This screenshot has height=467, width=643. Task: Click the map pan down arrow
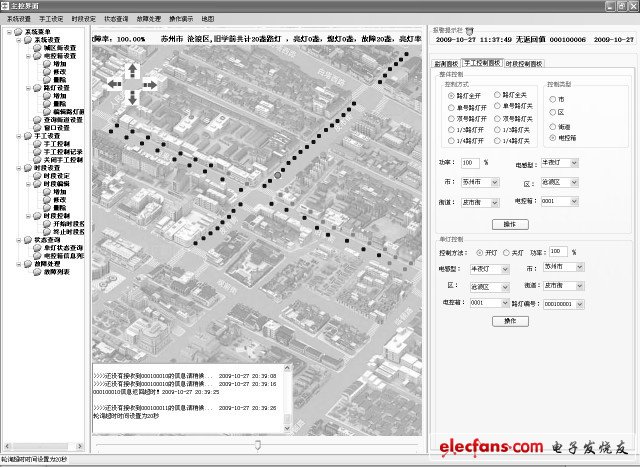(x=132, y=98)
